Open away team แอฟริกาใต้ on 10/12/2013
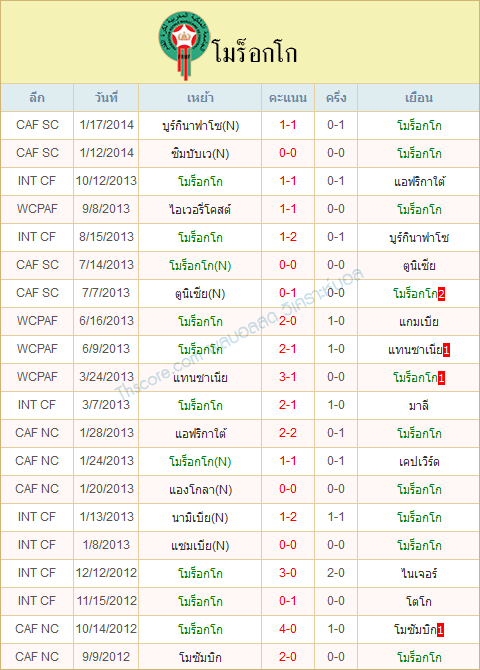 (419, 182)
